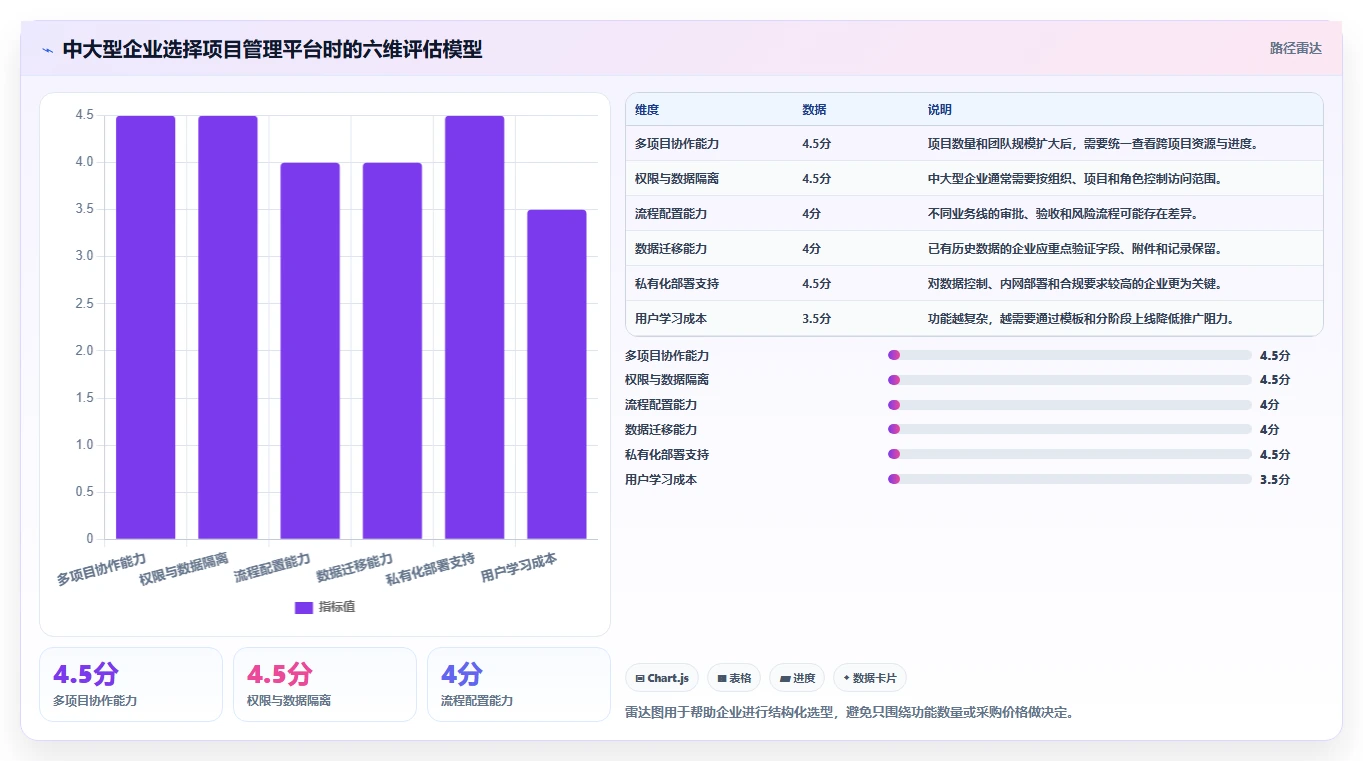
Task: Click description starting 功能越复杂
Action: click(x=1081, y=319)
